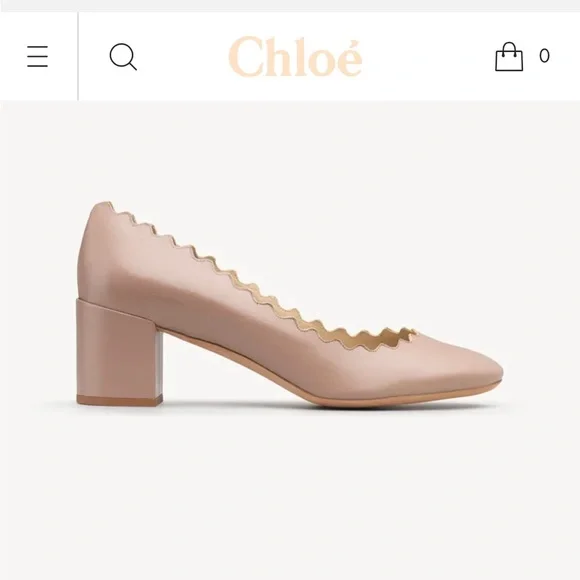Select the cart item count showing 0

click(x=544, y=56)
